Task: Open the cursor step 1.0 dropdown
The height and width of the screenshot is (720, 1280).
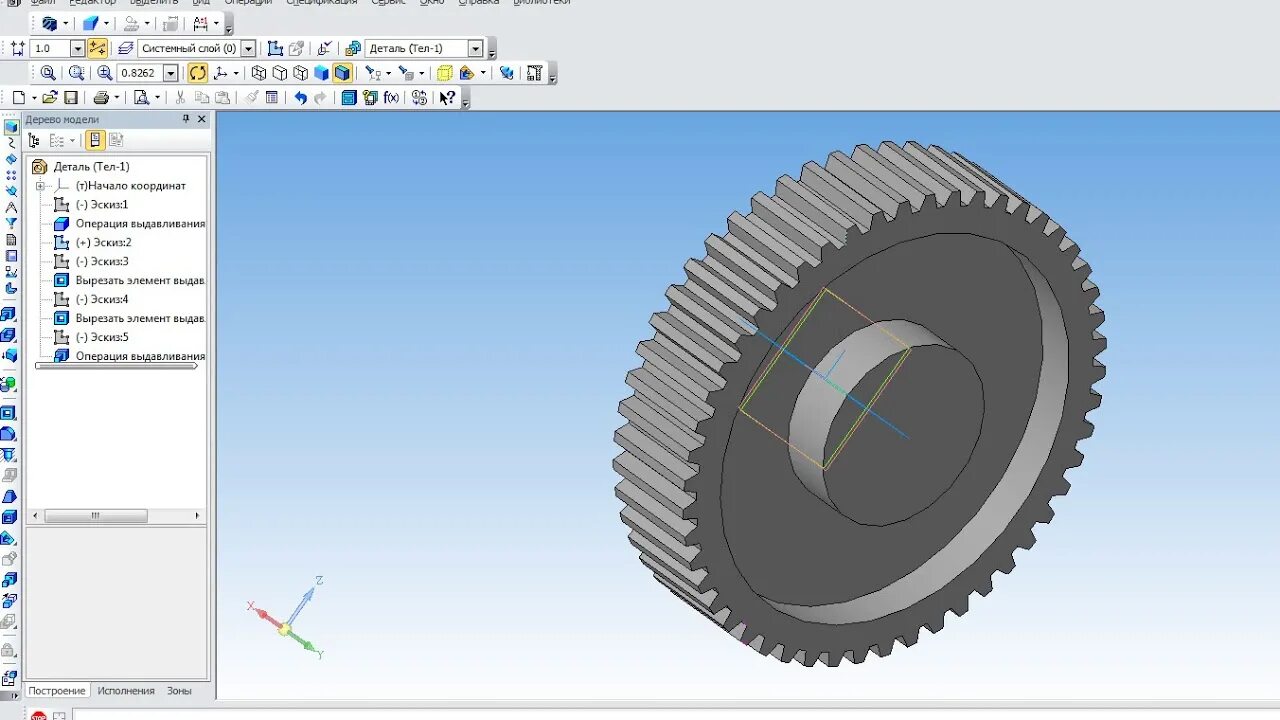Action: point(77,48)
